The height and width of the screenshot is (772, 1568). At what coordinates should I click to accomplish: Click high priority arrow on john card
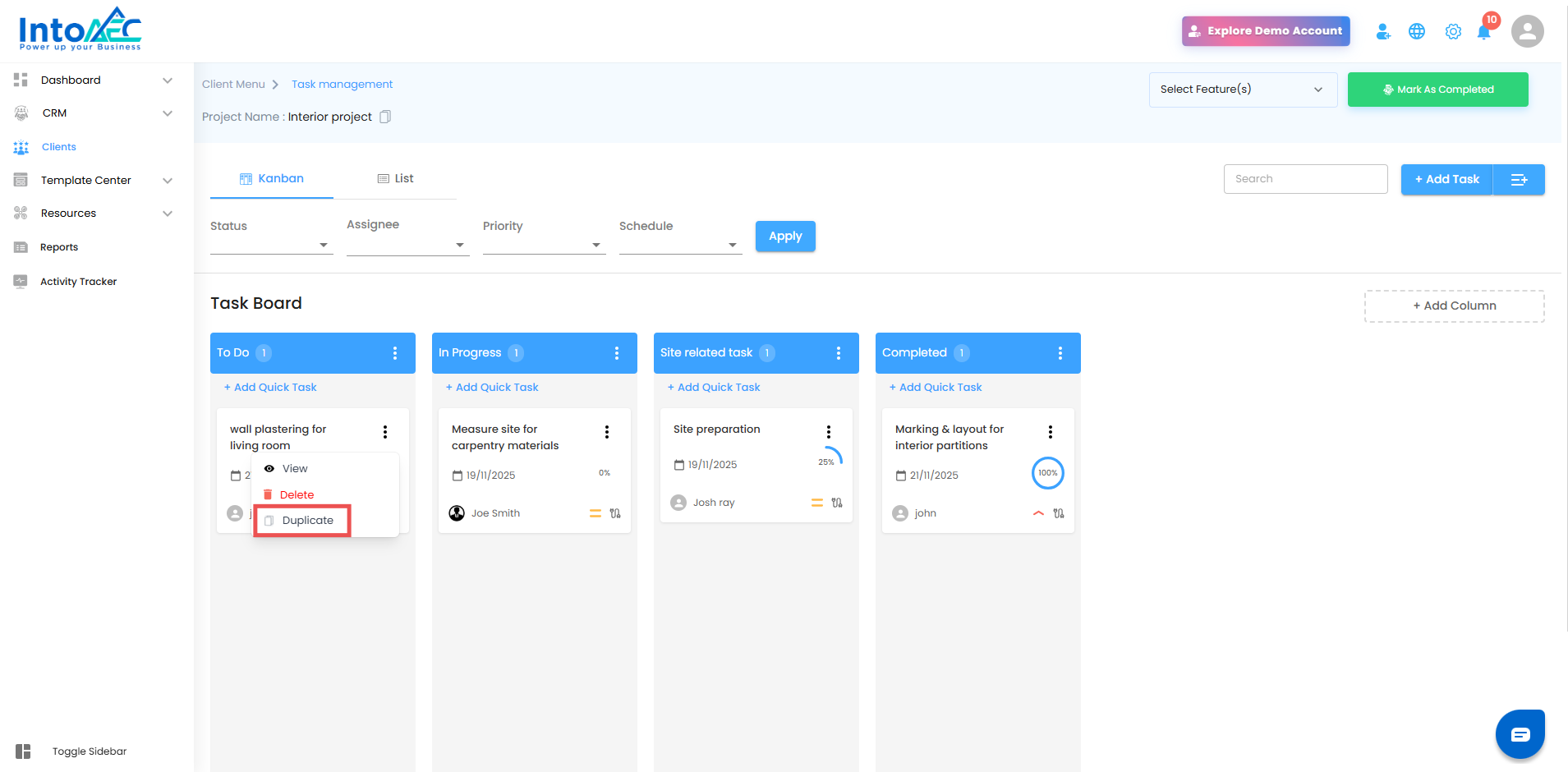coord(1038,513)
